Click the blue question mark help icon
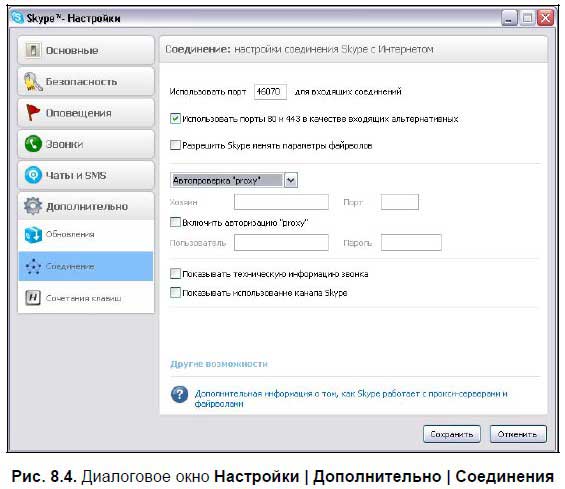This screenshot has width=565, height=489. pos(179,395)
